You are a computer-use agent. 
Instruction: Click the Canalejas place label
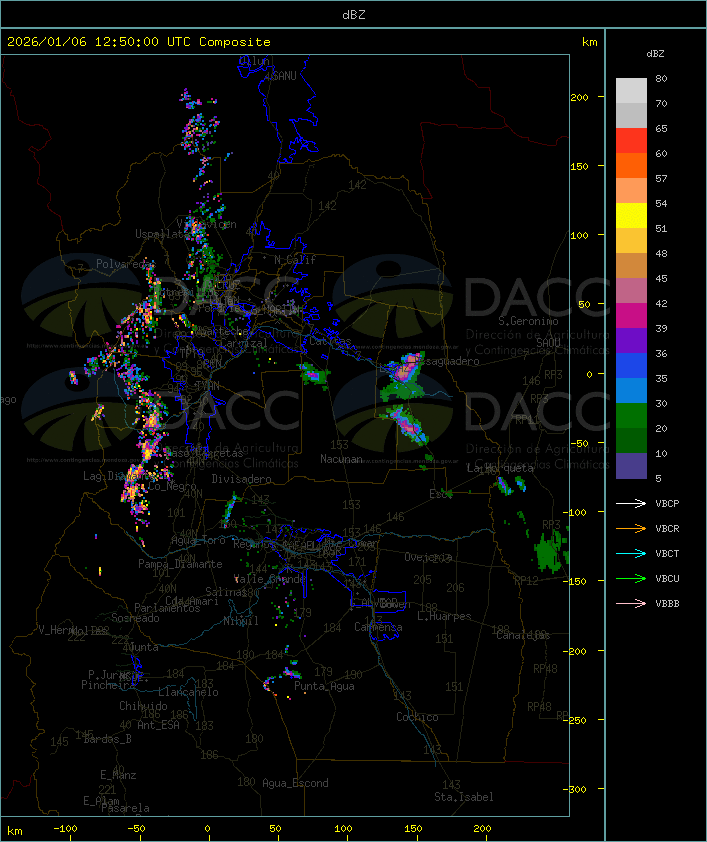pos(523,635)
